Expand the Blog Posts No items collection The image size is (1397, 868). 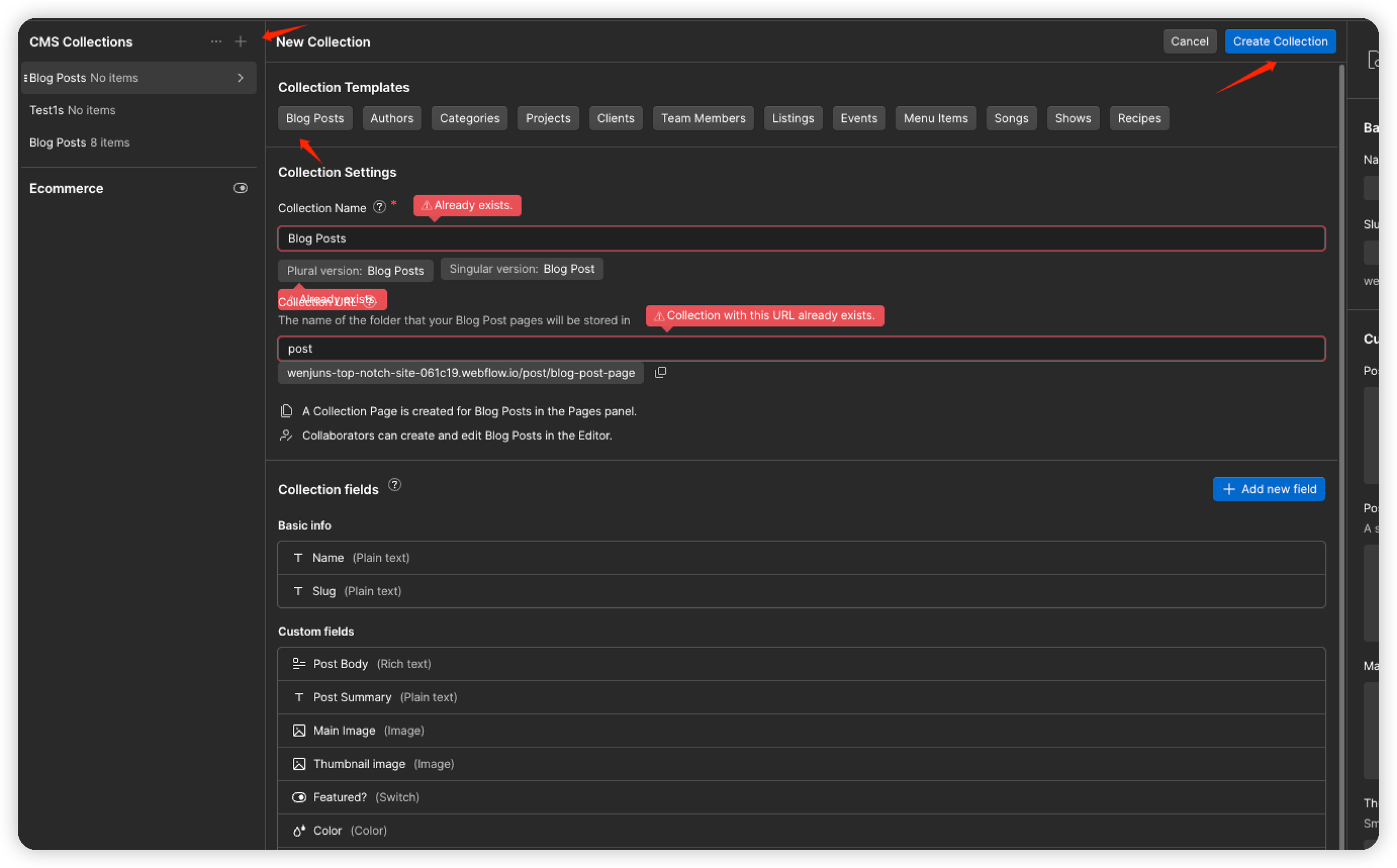click(241, 78)
